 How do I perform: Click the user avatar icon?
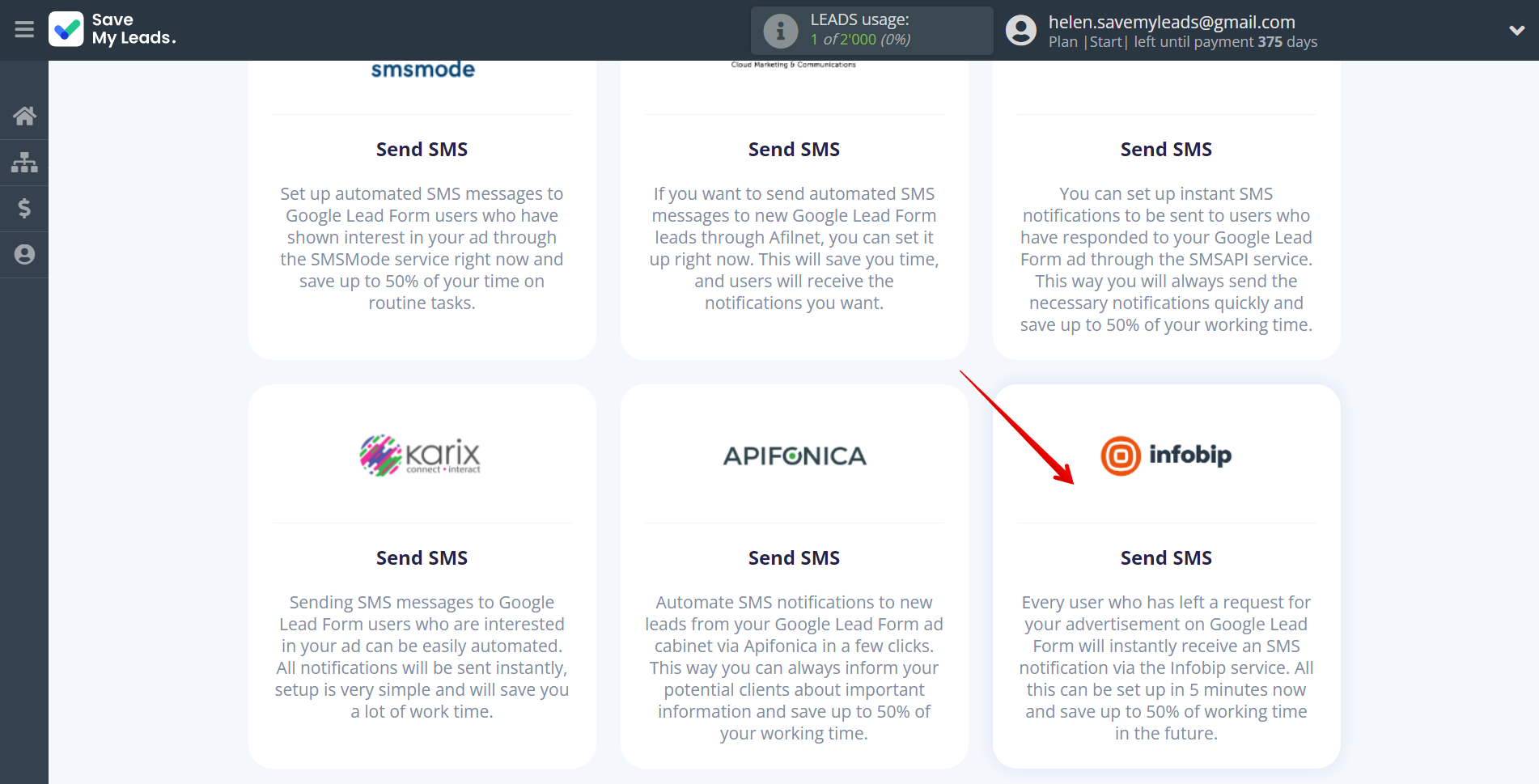tap(1021, 31)
